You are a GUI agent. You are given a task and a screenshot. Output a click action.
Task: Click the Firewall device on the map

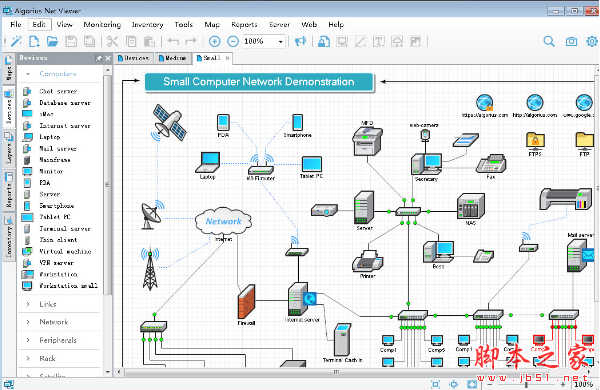pyautogui.click(x=246, y=305)
